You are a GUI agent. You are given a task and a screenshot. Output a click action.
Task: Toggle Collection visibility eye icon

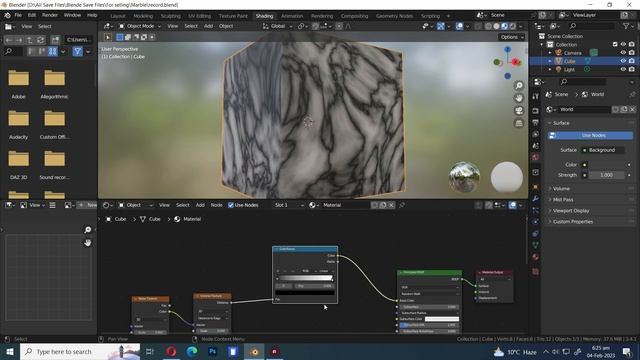[623, 44]
